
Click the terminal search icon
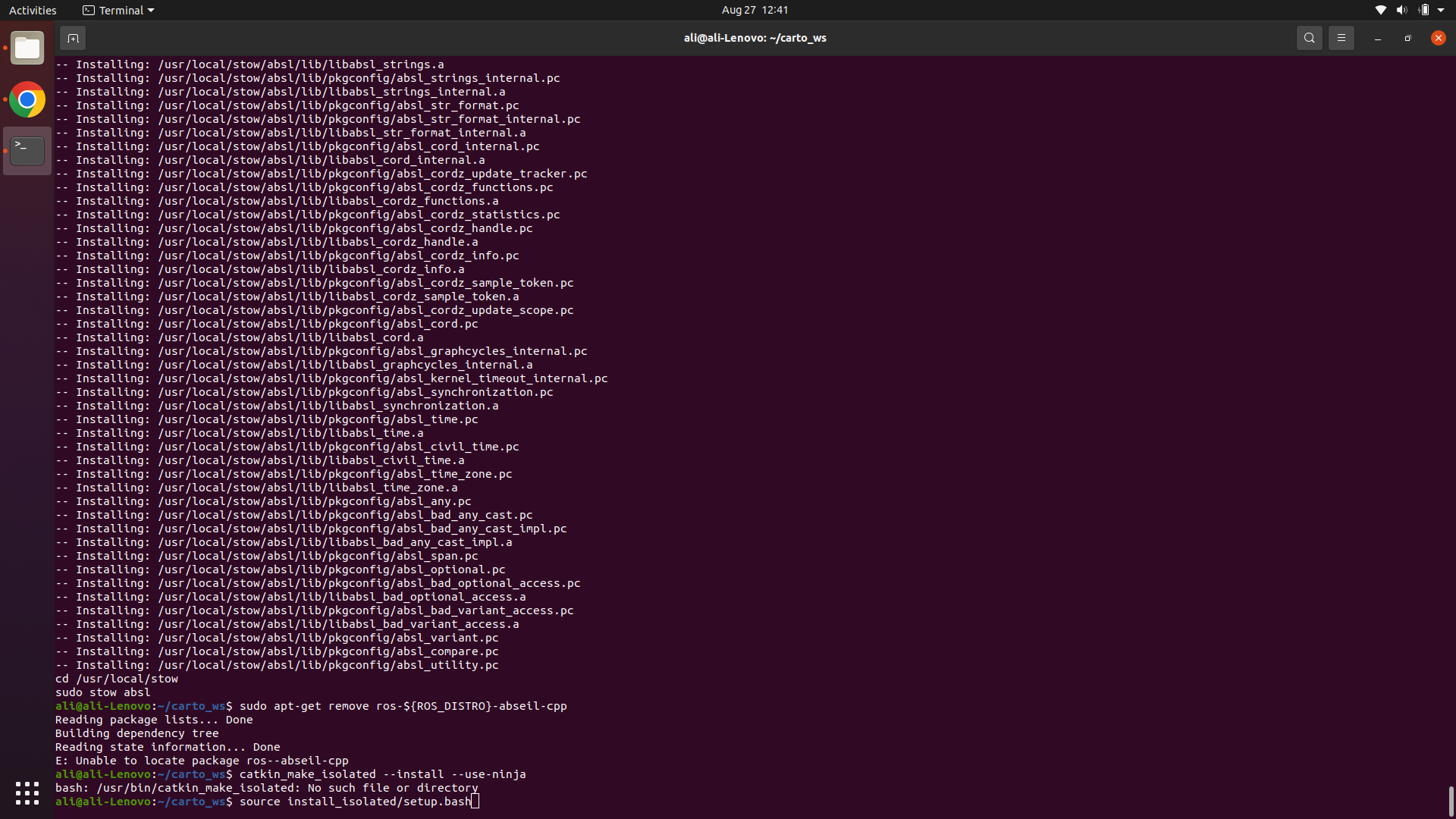pos(1309,38)
